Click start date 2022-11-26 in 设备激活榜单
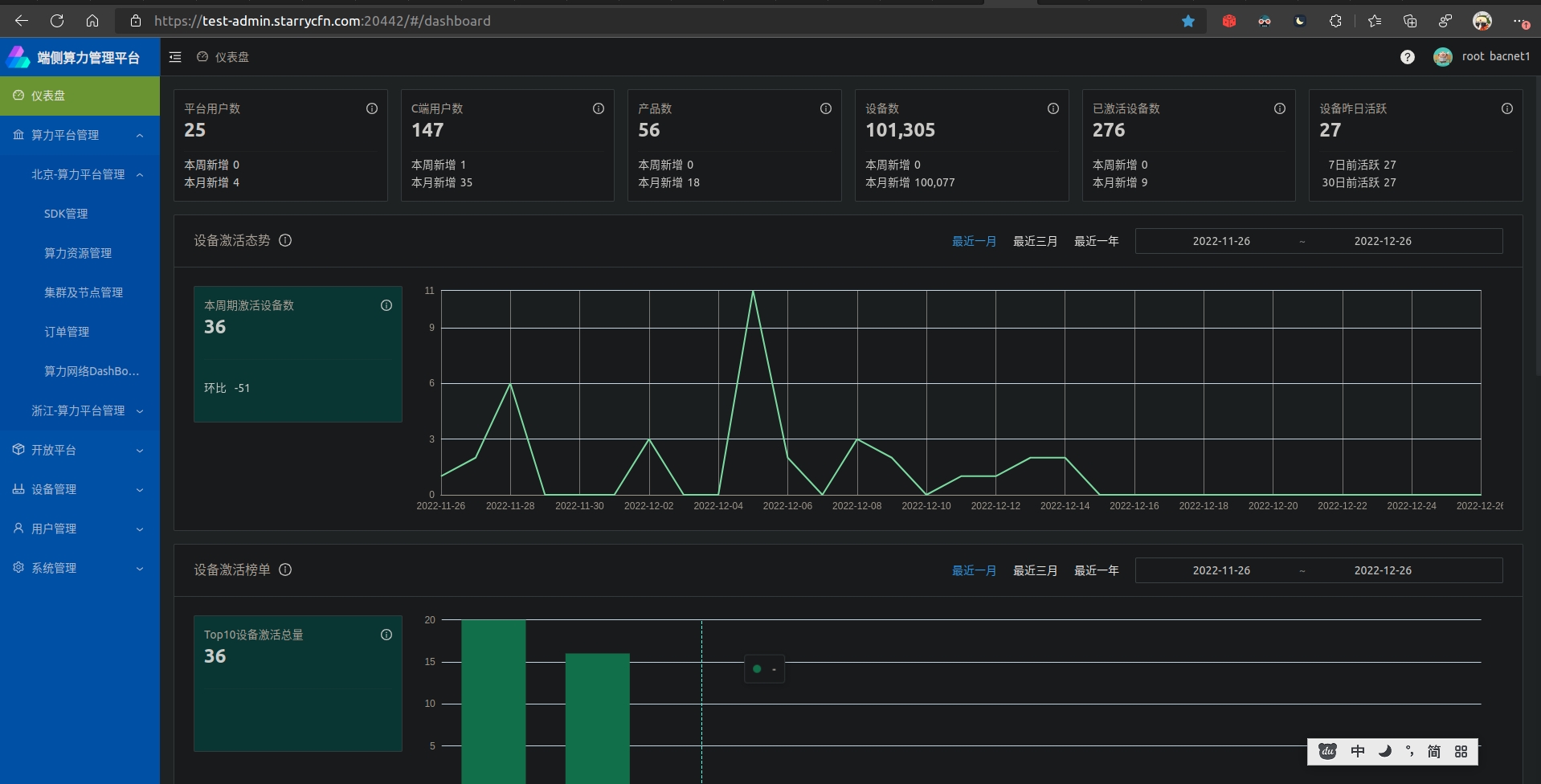 (x=1221, y=570)
